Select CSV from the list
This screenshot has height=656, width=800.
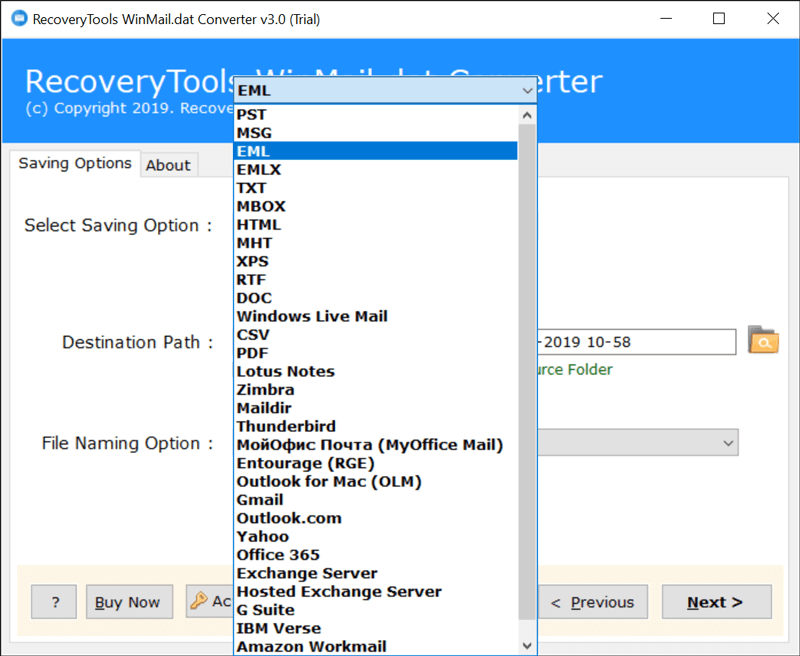coord(376,335)
